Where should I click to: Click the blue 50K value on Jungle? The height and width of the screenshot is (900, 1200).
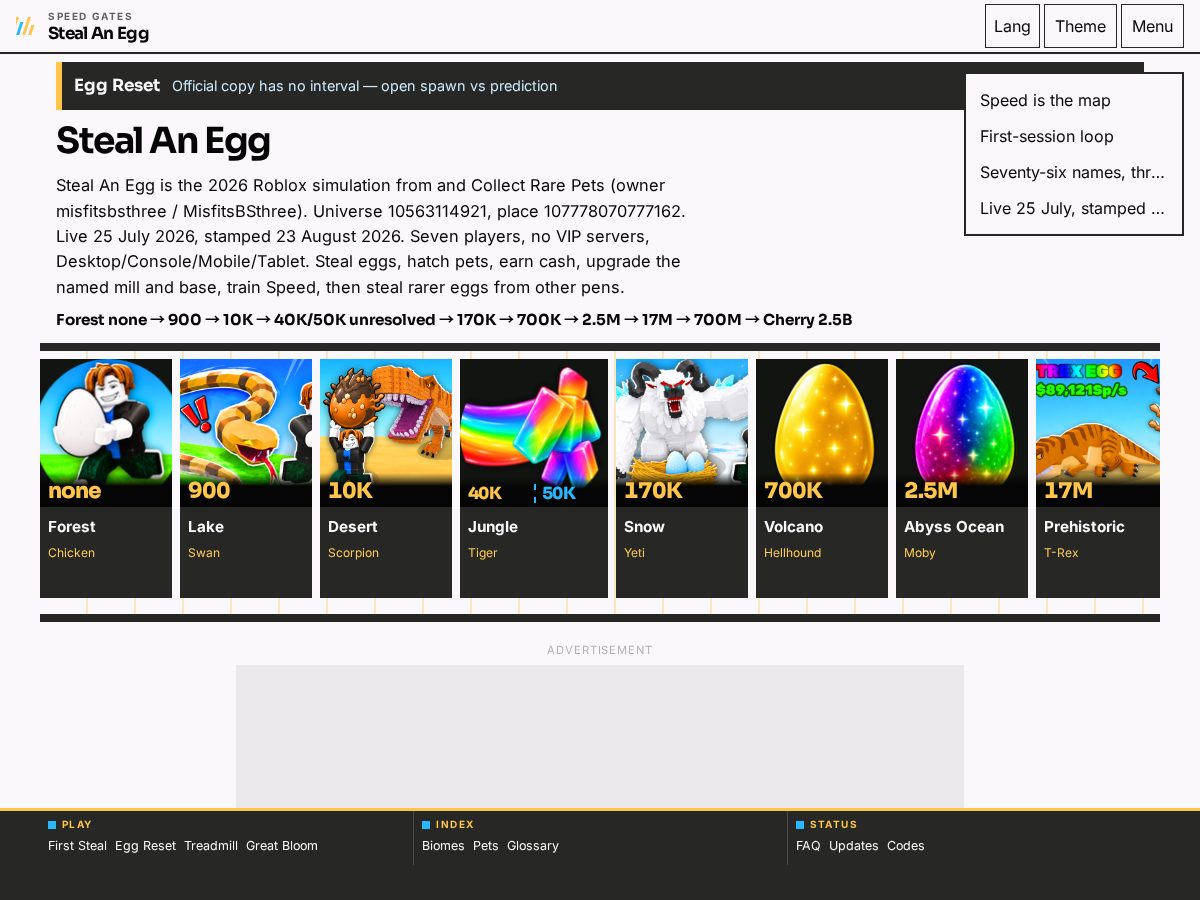pos(559,493)
